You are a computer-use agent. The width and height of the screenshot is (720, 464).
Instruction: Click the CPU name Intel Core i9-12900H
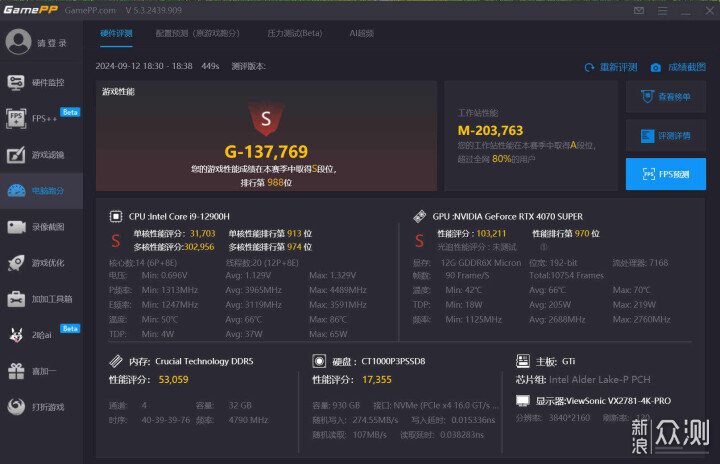point(188,216)
